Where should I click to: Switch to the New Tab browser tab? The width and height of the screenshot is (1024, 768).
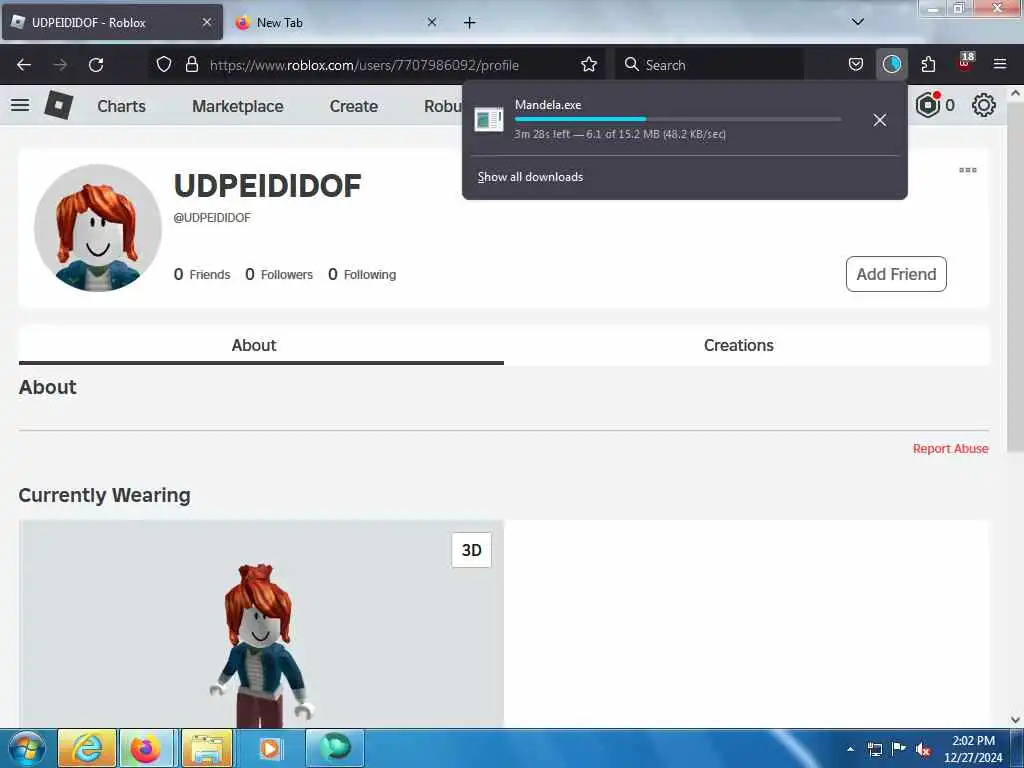(337, 22)
